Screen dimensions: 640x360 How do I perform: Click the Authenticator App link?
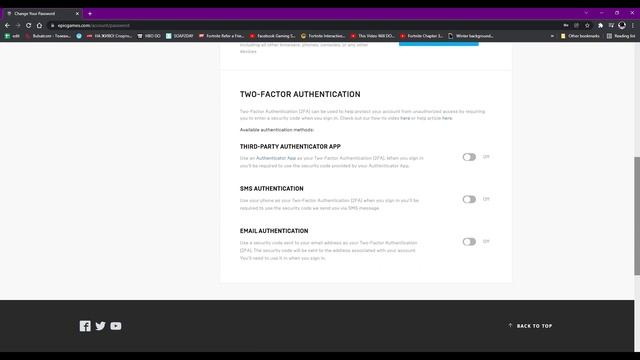coord(276,158)
